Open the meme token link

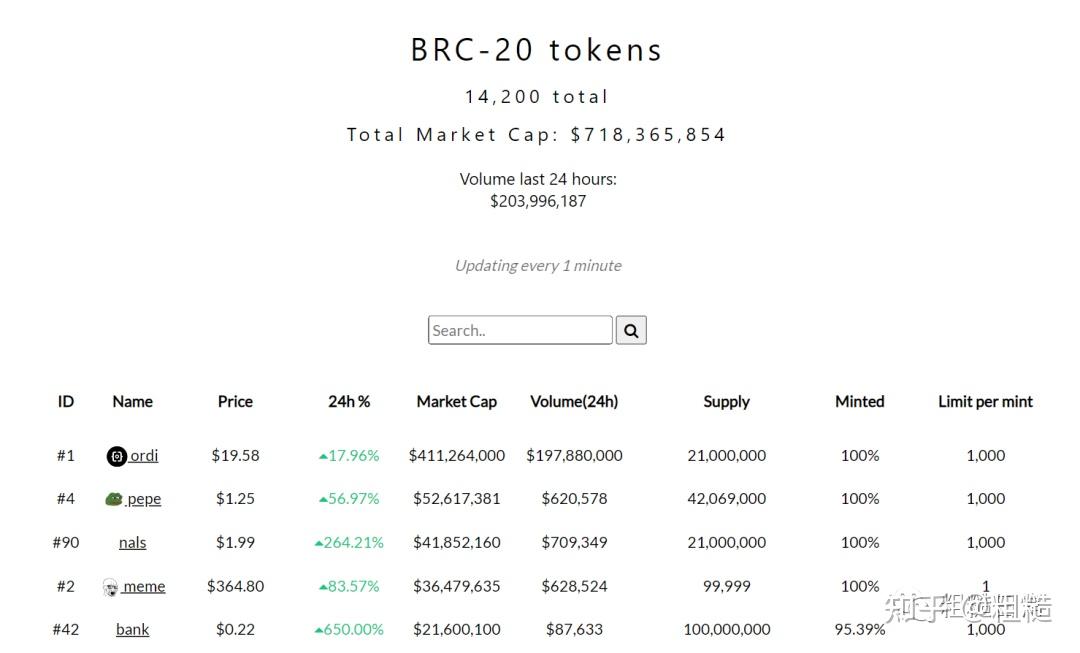144,587
